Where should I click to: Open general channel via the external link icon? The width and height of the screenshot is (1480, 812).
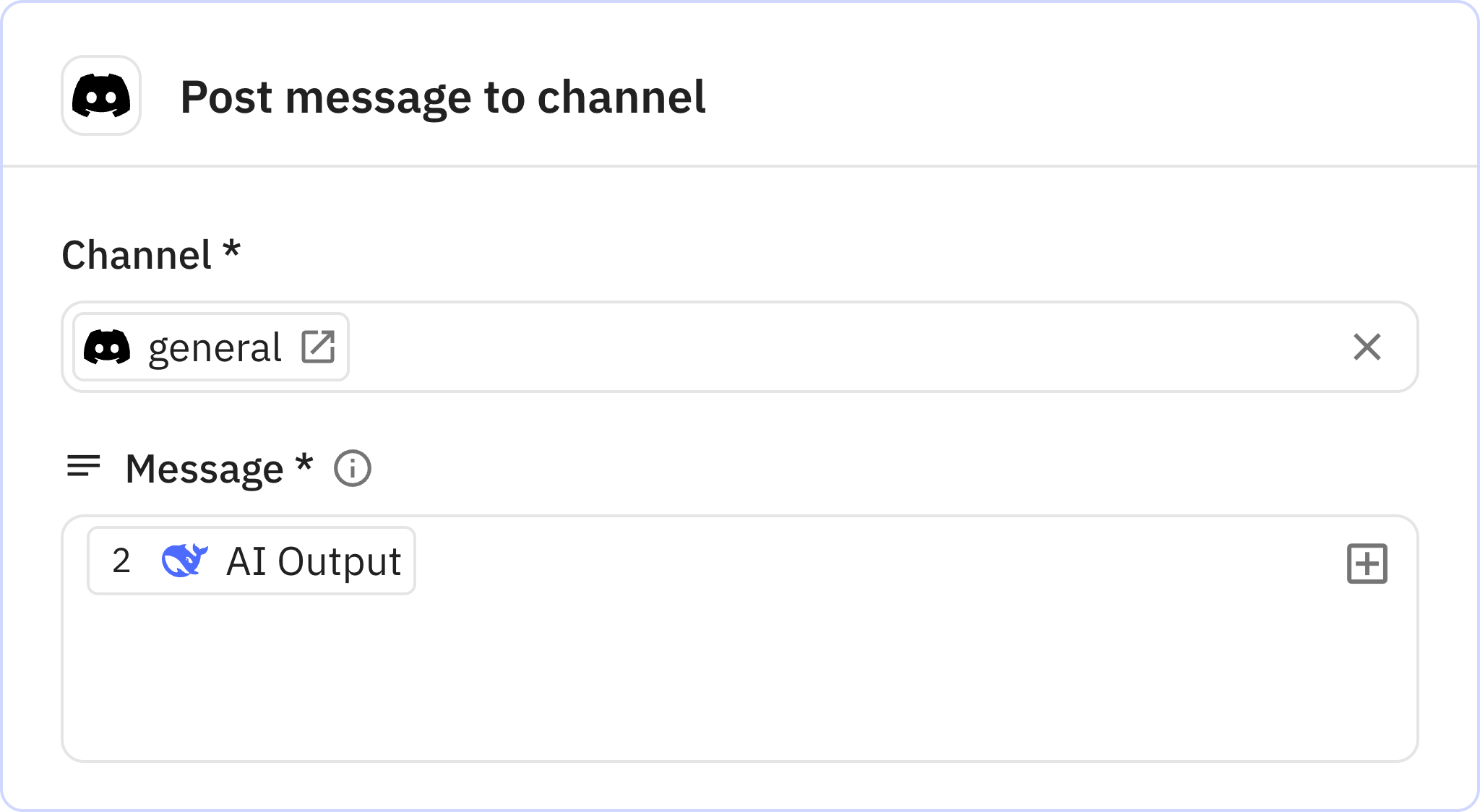click(x=319, y=347)
